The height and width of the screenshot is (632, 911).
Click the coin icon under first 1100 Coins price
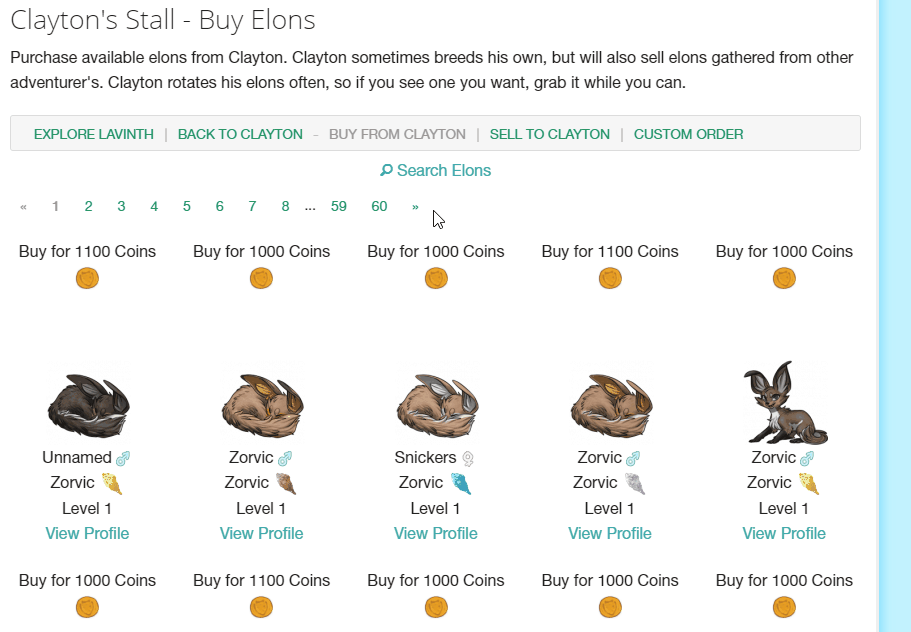tap(87, 278)
